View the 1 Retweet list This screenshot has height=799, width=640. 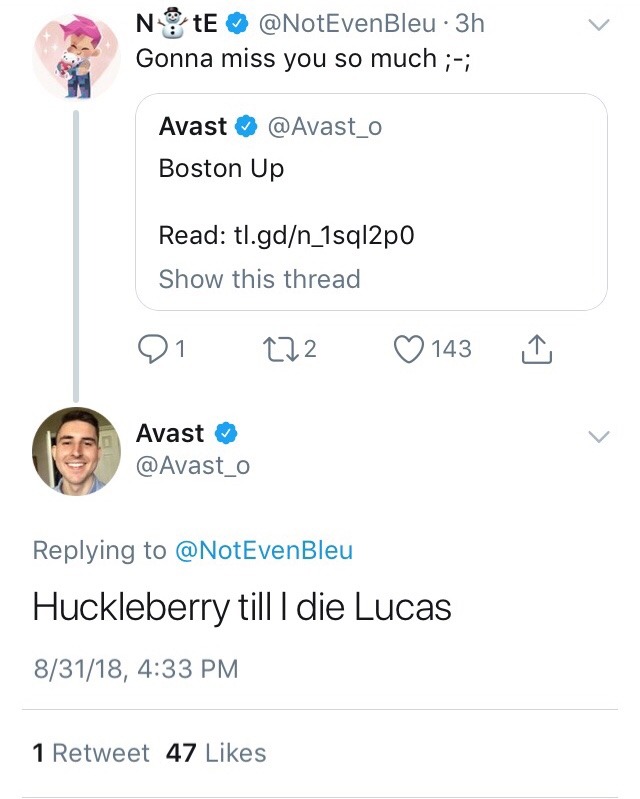coord(91,753)
